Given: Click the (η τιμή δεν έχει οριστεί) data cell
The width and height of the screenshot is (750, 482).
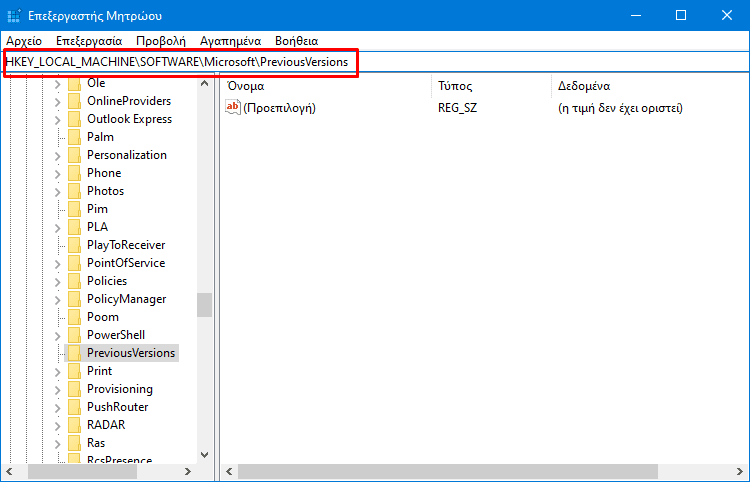Looking at the screenshot, I should [x=620, y=108].
